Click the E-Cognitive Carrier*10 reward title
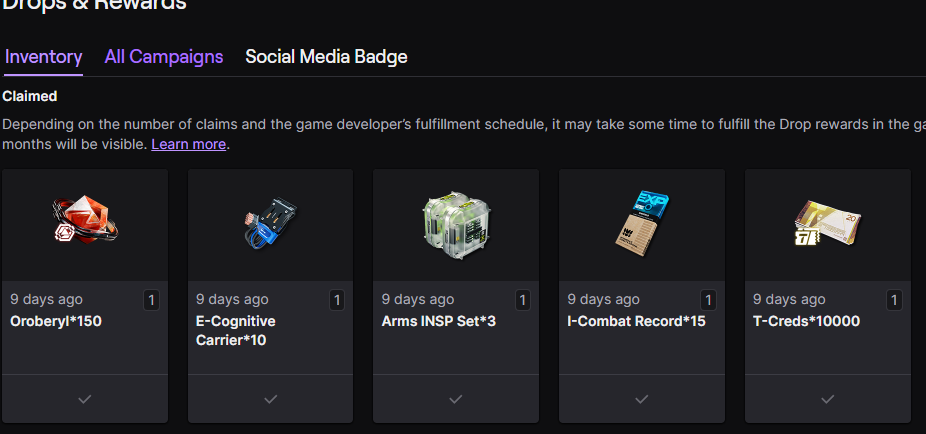 coord(236,331)
